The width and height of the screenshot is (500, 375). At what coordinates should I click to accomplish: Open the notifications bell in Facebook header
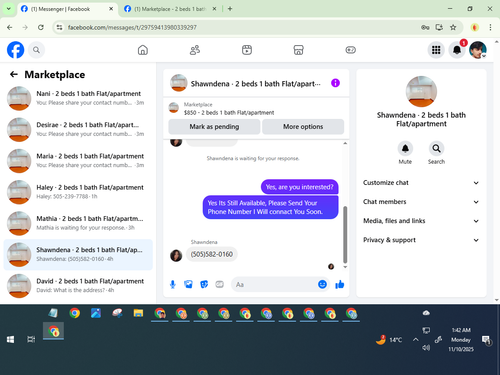(457, 50)
